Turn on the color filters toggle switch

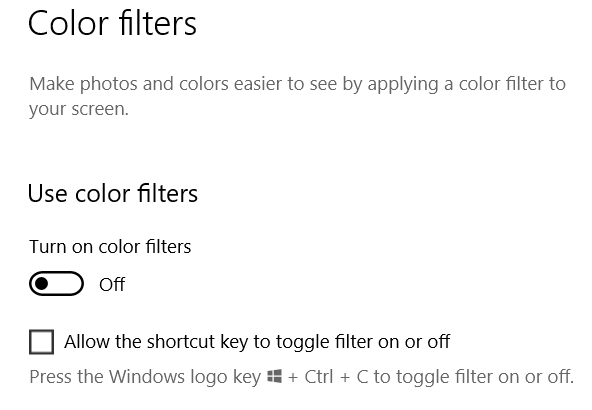point(56,284)
